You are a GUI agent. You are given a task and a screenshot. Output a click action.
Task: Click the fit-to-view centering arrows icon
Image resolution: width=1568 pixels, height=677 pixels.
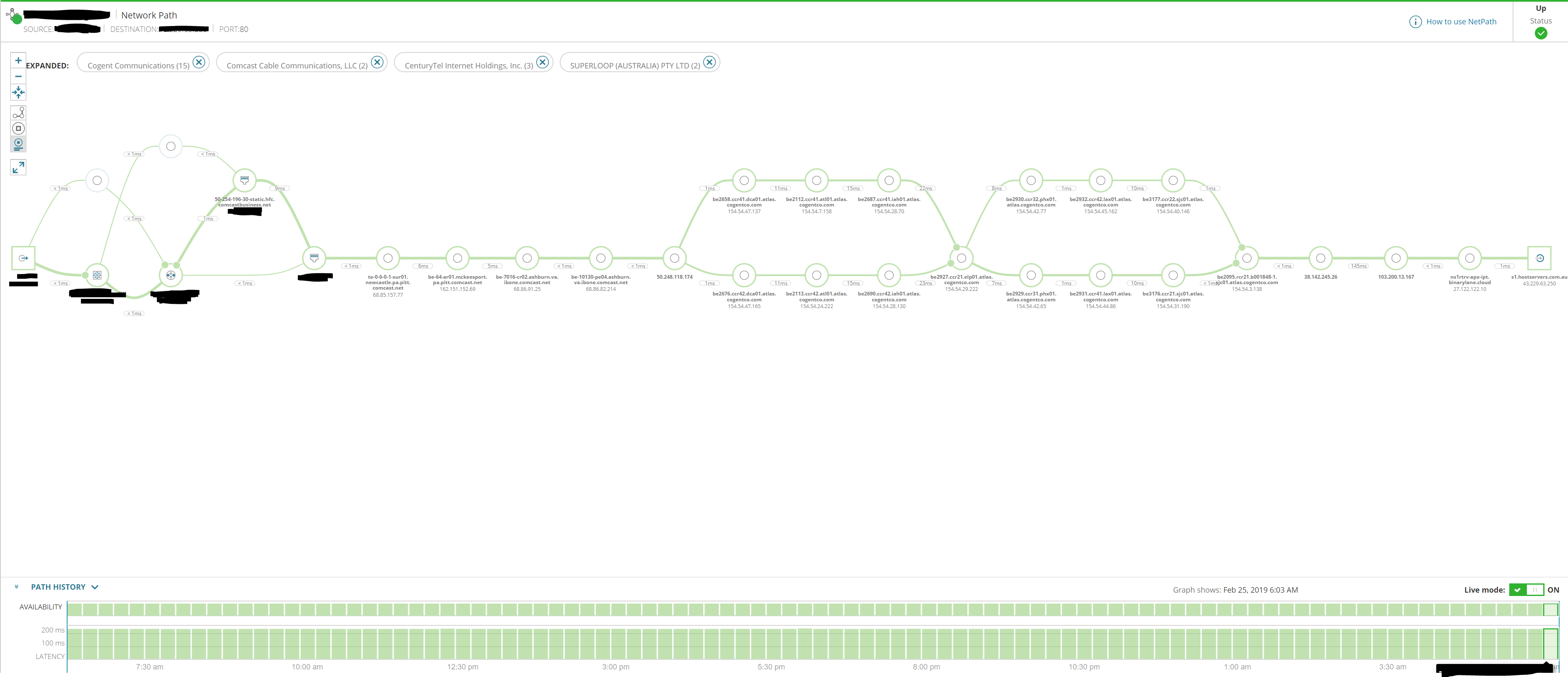coord(18,92)
